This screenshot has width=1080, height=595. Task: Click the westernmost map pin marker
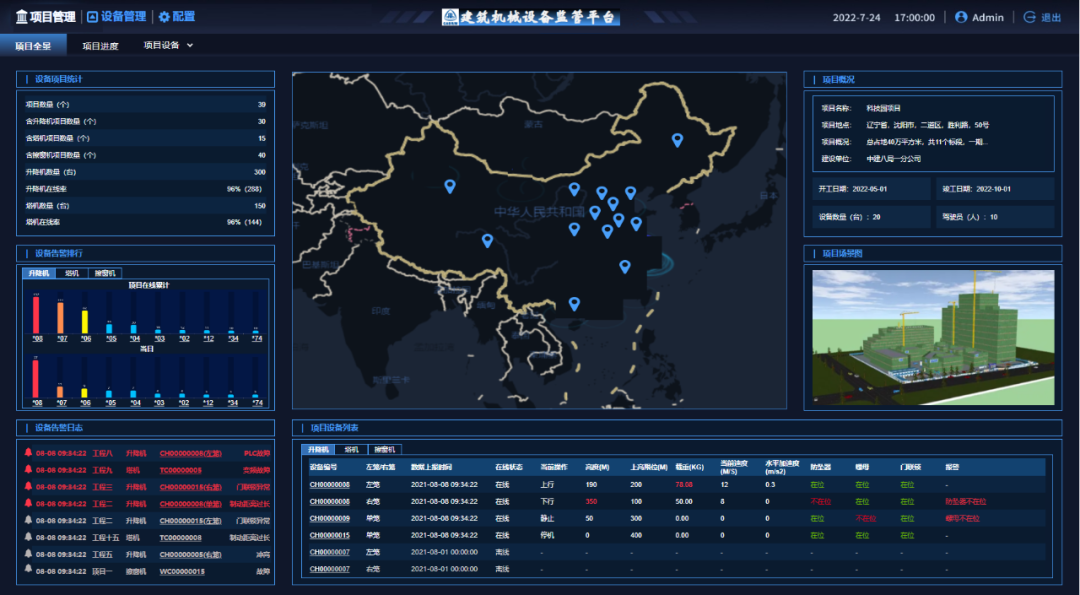tap(450, 185)
